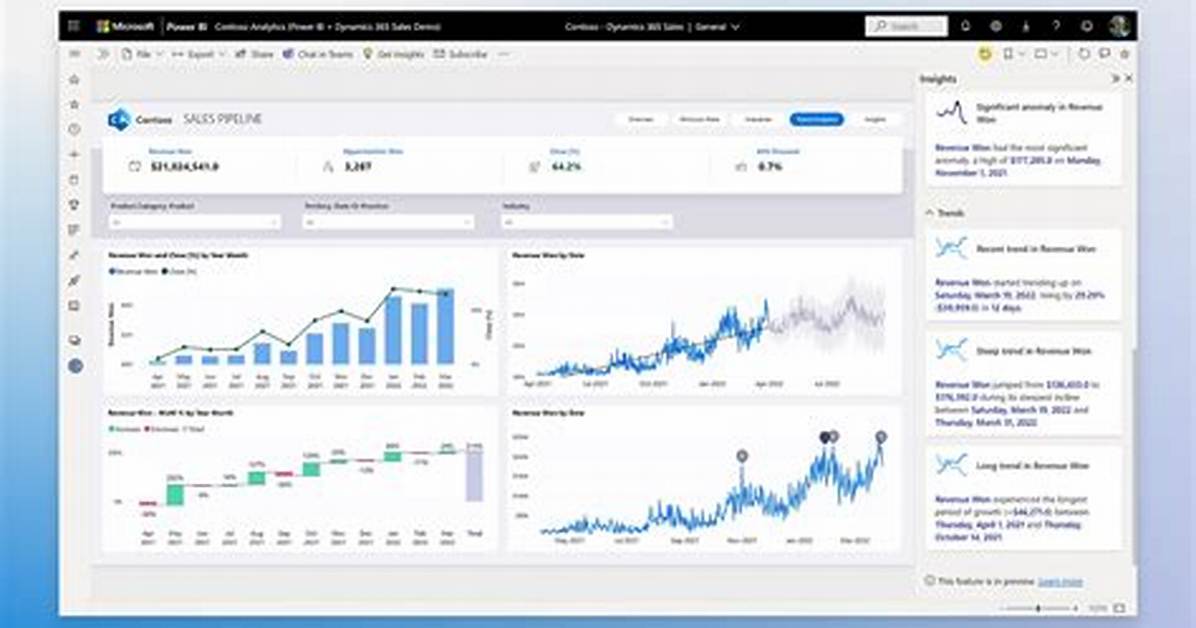Select the Overview page tab
Viewport: 1196px width, 628px height.
[x=641, y=119]
